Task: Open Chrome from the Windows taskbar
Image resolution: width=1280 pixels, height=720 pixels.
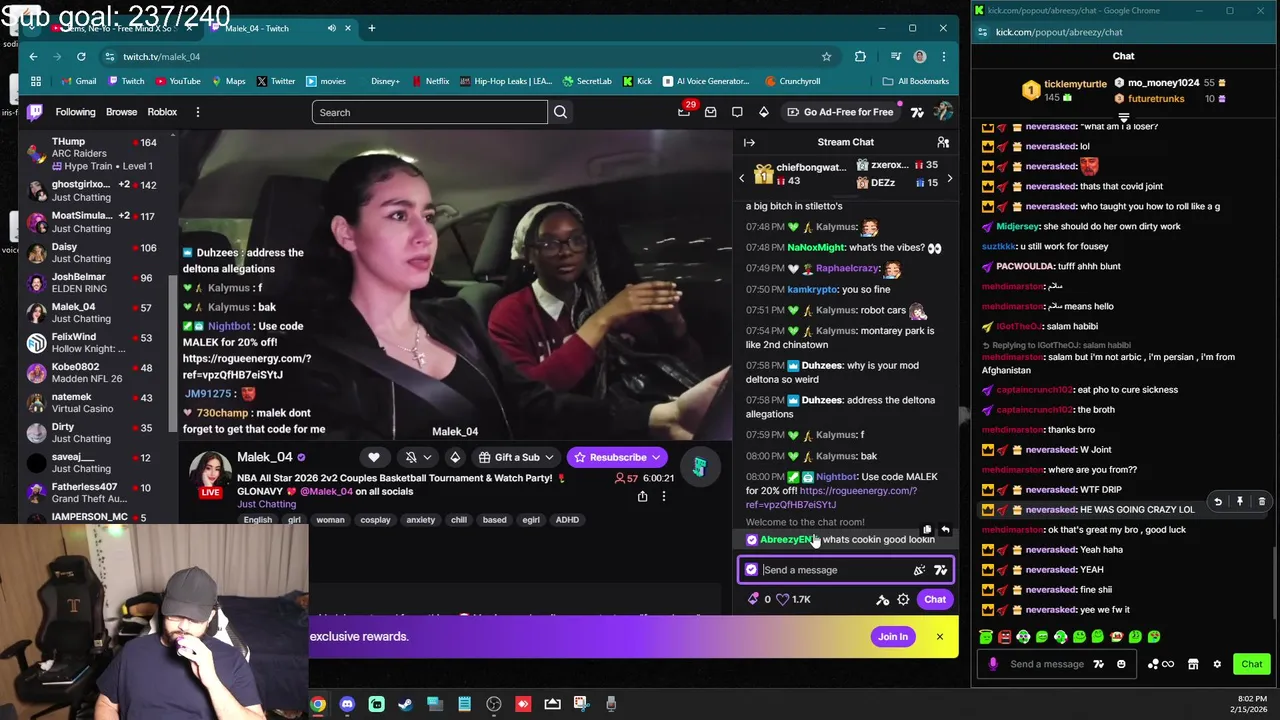Action: (317, 704)
